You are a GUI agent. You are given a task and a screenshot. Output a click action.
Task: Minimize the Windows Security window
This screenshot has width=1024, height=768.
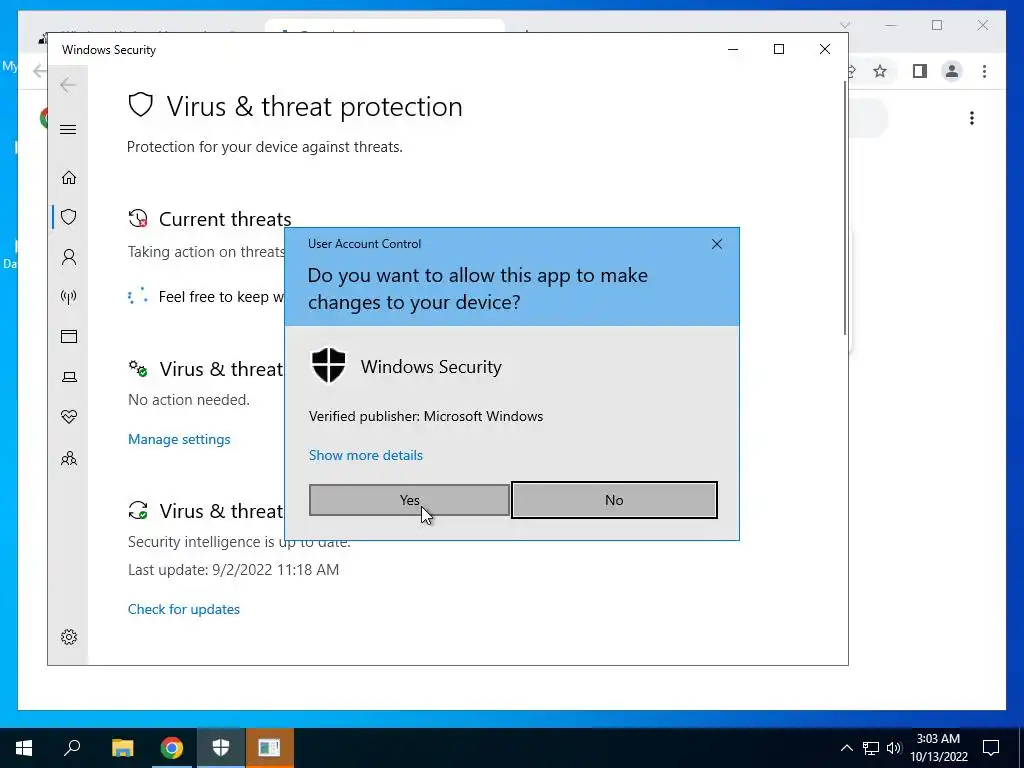coord(733,50)
